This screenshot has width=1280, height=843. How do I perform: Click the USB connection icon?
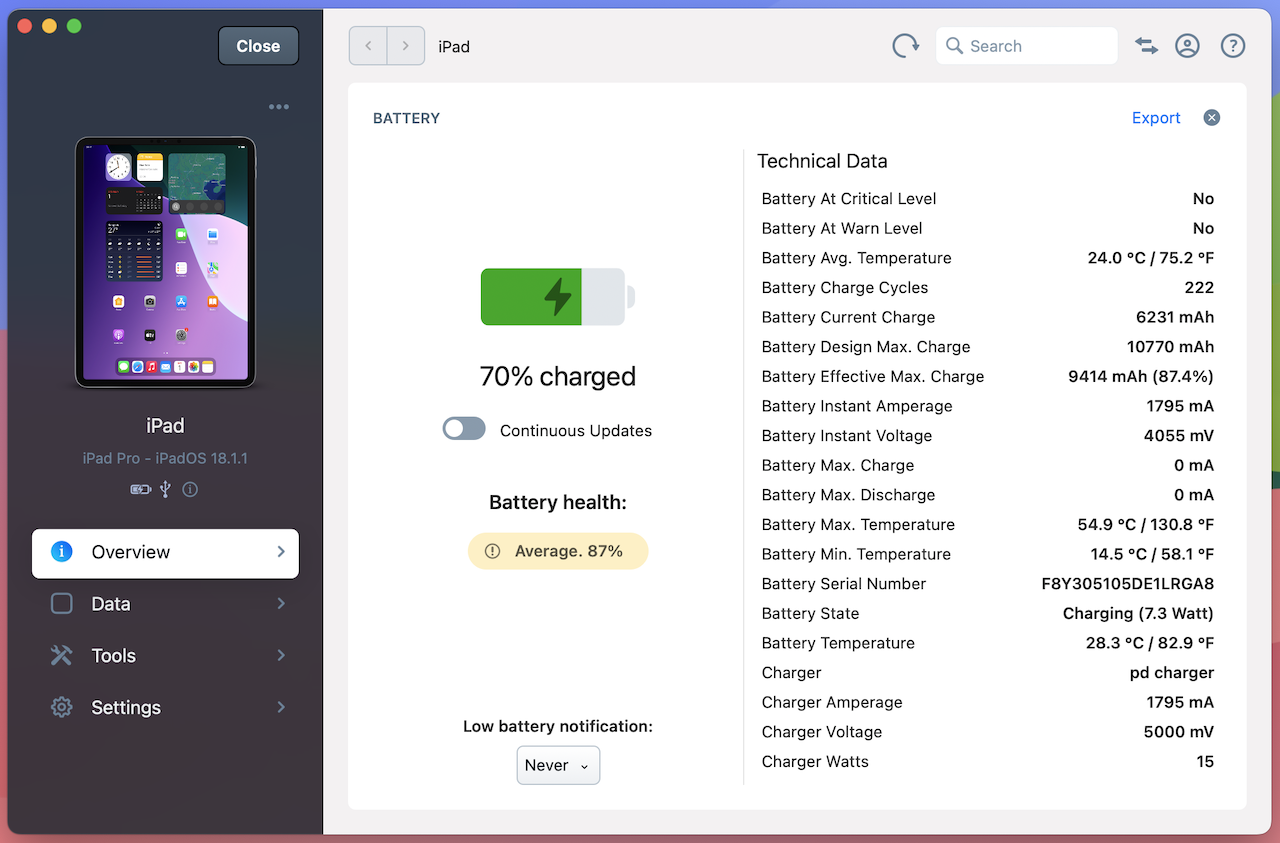click(x=165, y=490)
